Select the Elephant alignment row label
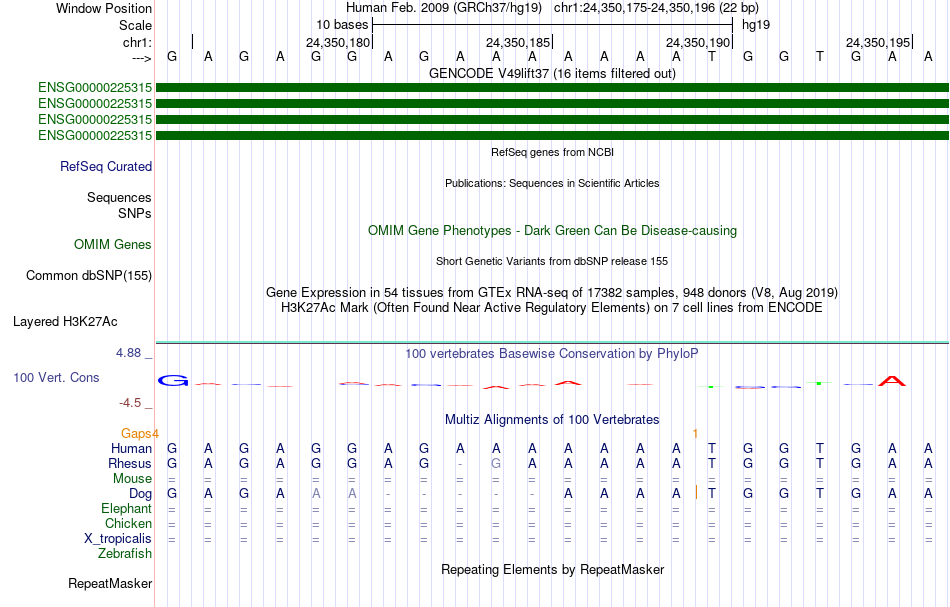This screenshot has width=950, height=607. pos(127,509)
